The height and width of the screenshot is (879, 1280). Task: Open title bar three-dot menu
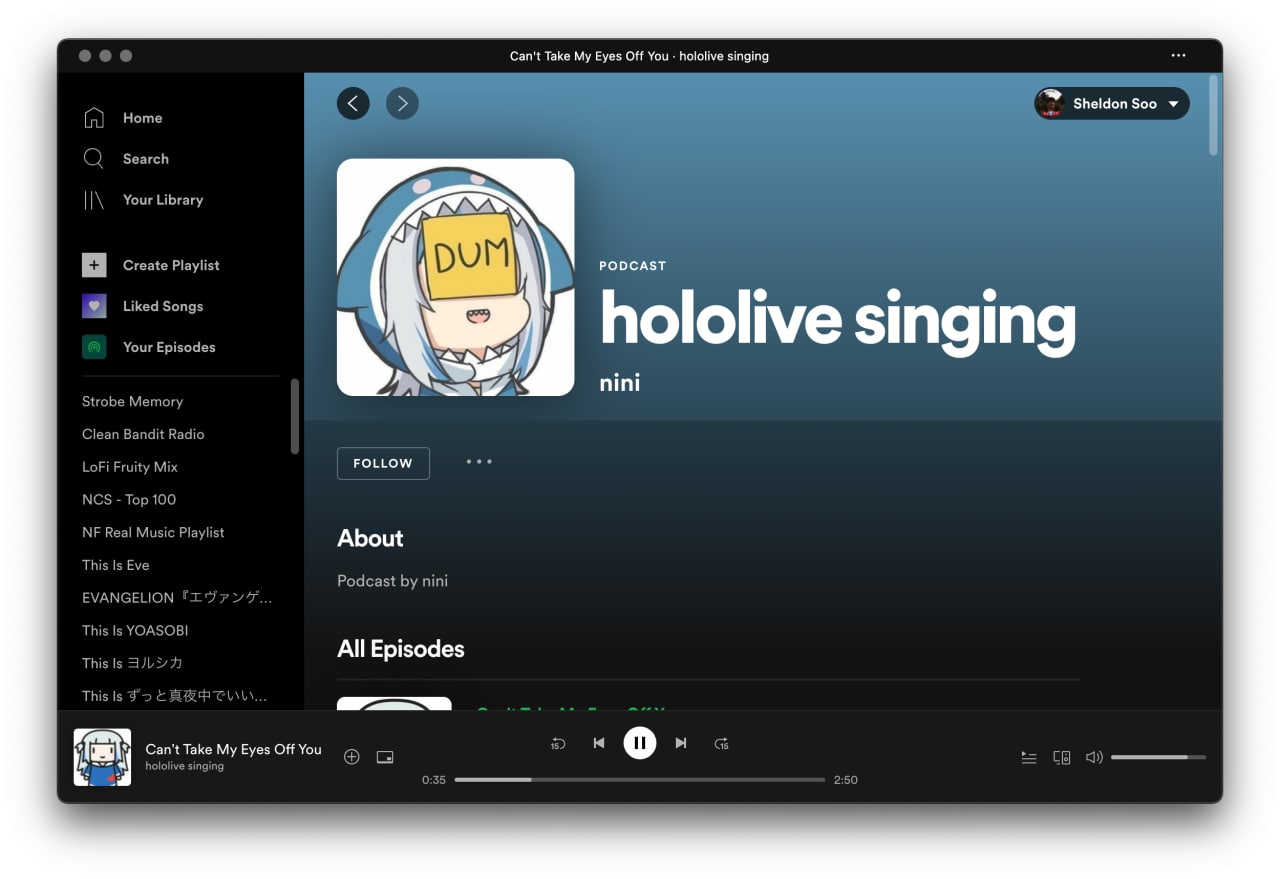tap(1179, 56)
